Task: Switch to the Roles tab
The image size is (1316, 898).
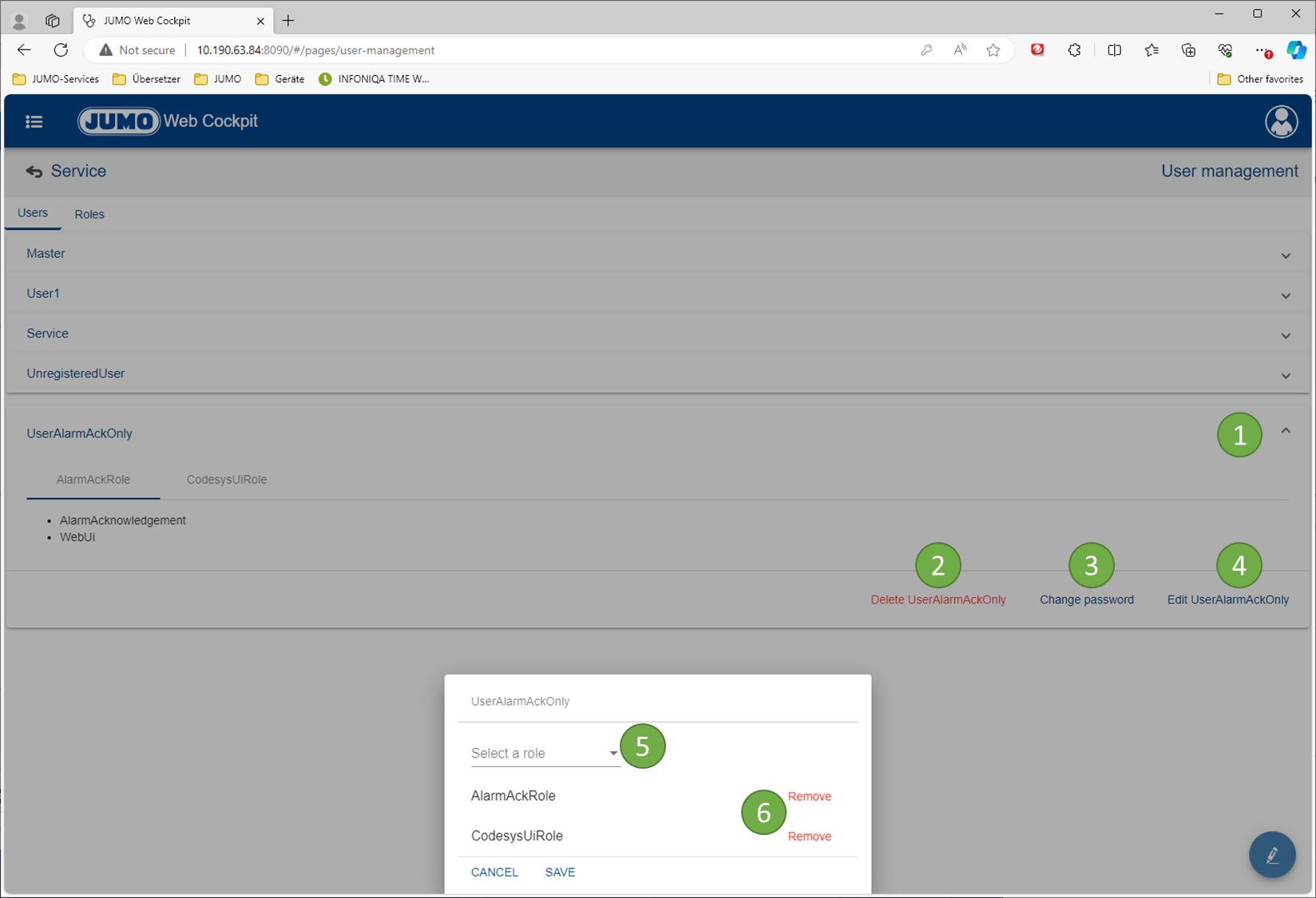Action: click(89, 214)
